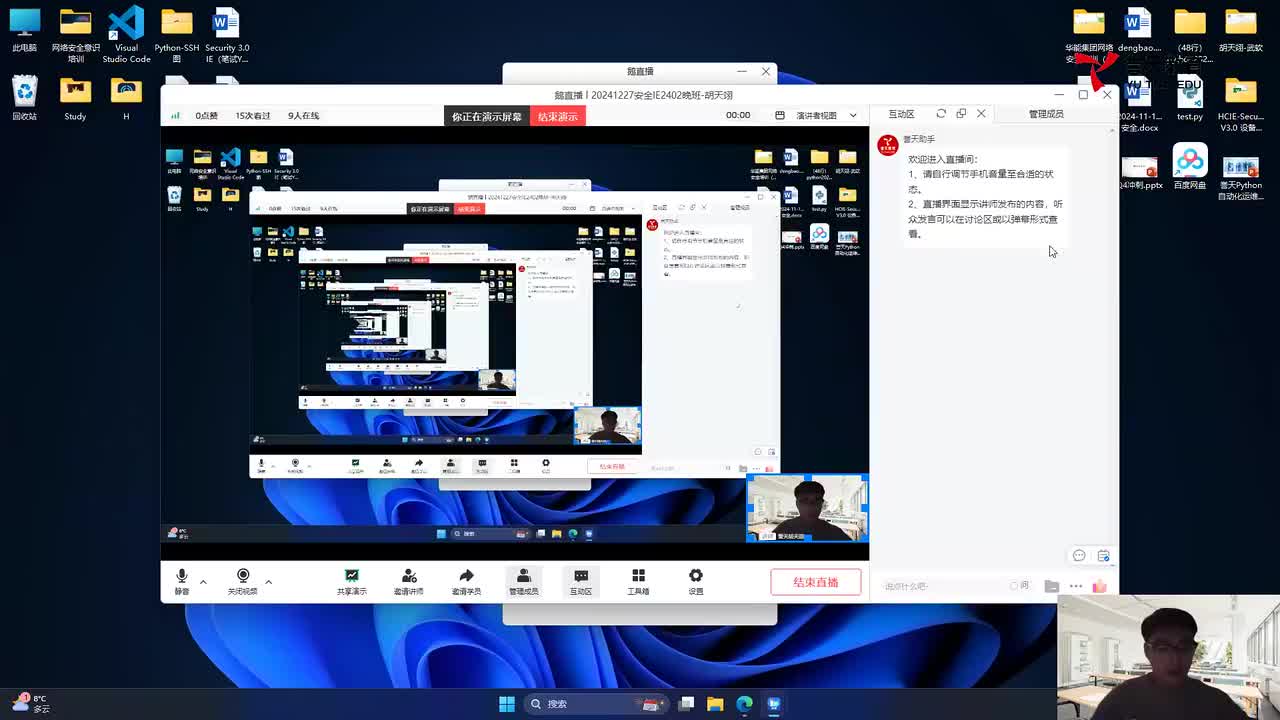Image resolution: width=1280 pixels, height=720 pixels.
Task: Open Security 3.0 IE Word document
Action: [x=227, y=36]
